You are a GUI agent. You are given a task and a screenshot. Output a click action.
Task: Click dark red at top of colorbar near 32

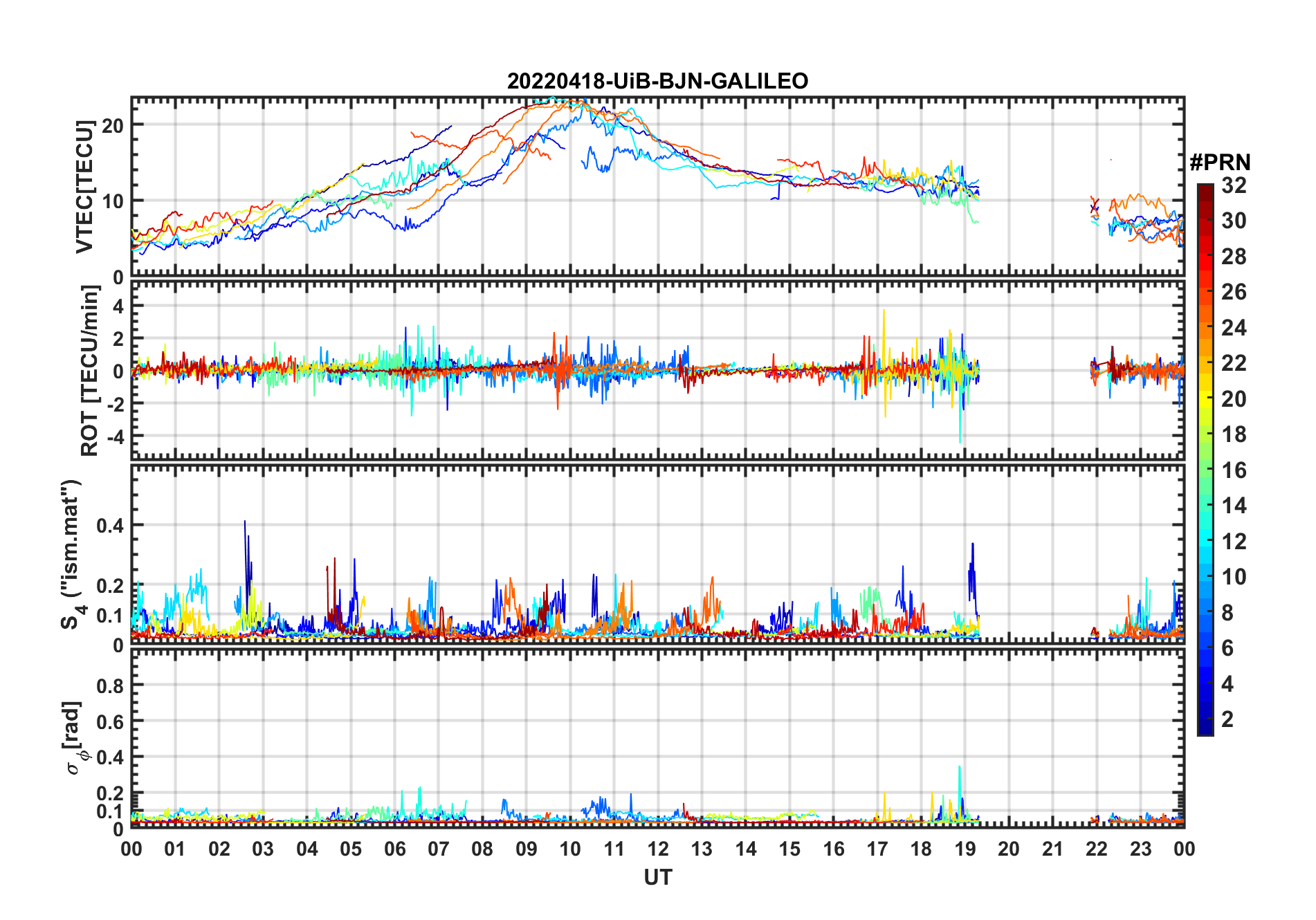tap(1205, 192)
